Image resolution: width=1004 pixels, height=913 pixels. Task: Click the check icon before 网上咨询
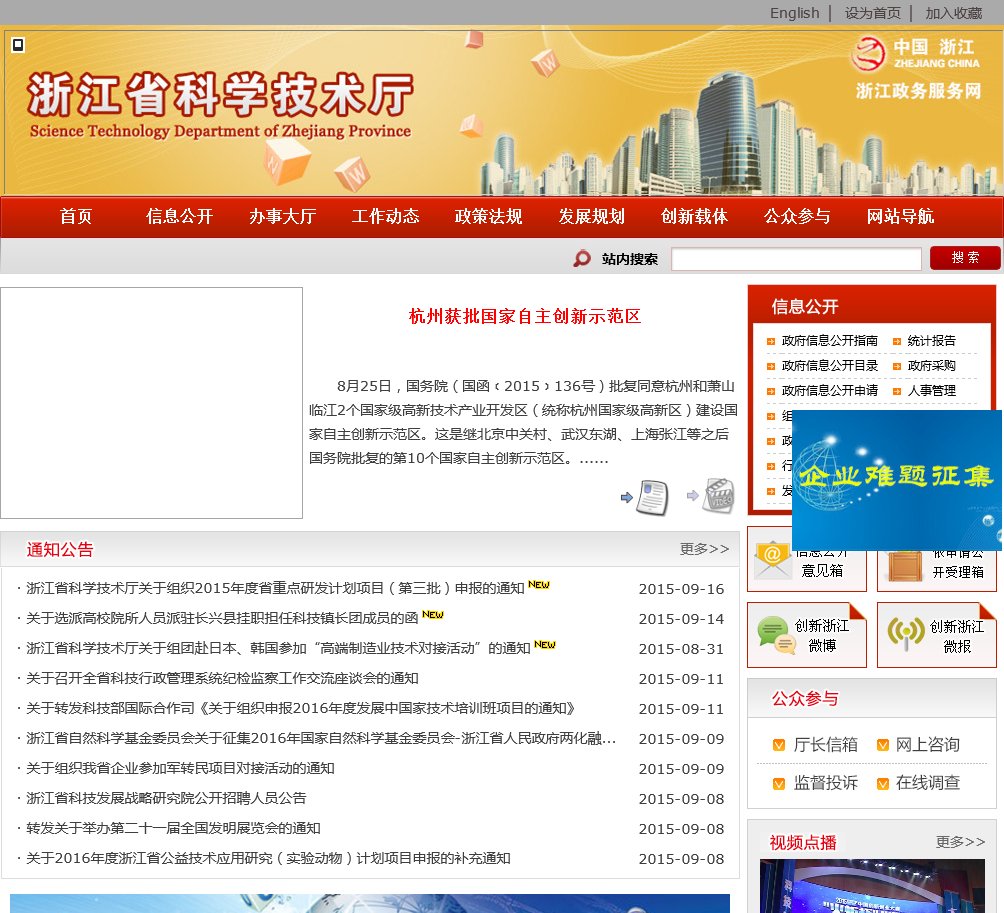pos(882,745)
